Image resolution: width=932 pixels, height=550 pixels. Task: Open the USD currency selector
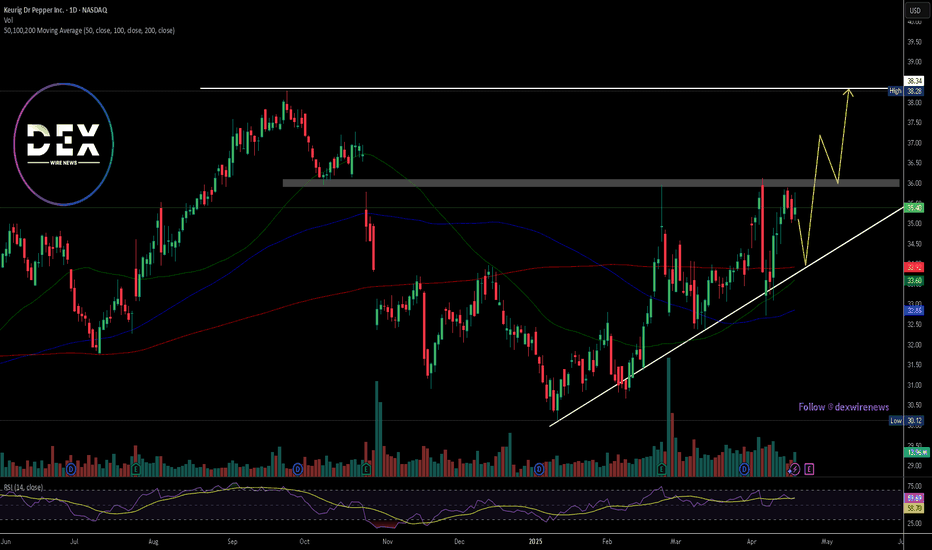[x=915, y=10]
